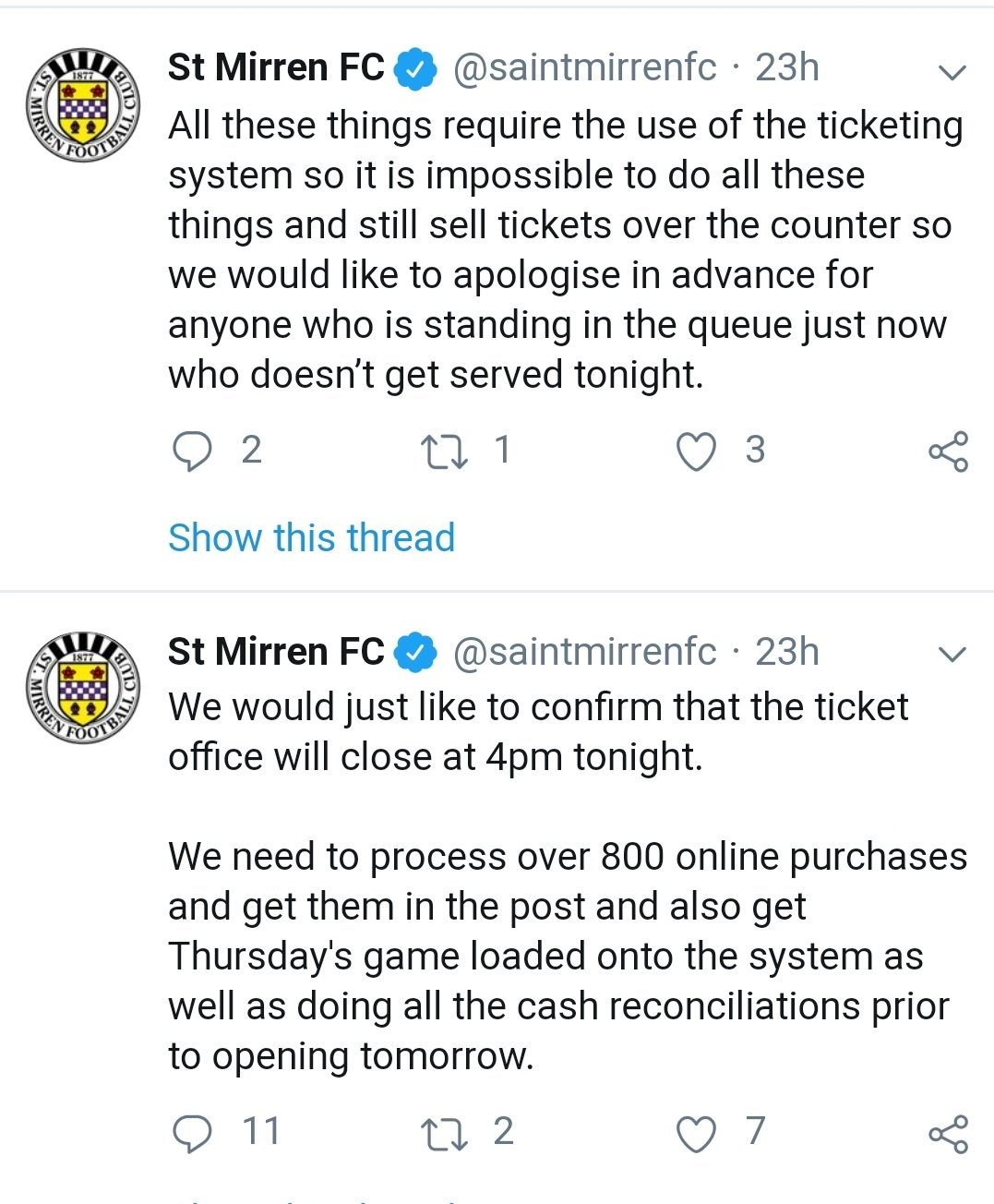
Task: Open St Mirren FC name on first tweet
Action: click(276, 67)
